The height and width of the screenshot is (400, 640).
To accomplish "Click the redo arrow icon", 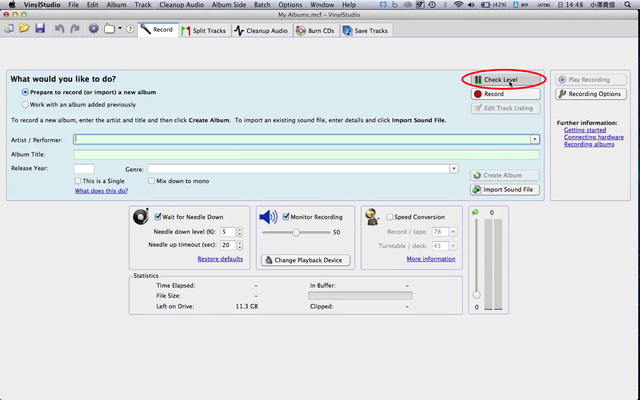I will (74, 28).
